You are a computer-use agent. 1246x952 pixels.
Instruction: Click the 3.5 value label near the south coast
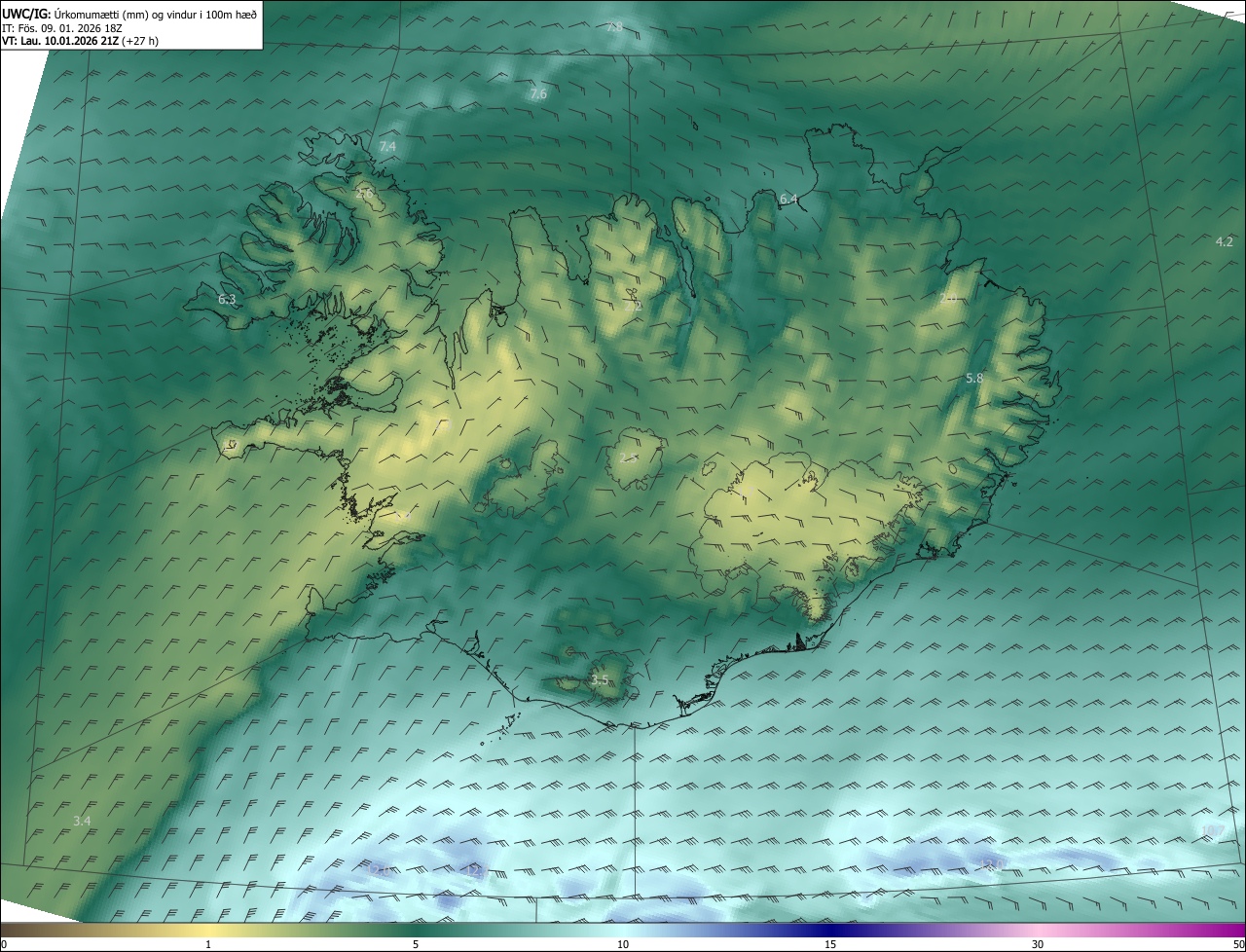tap(600, 679)
